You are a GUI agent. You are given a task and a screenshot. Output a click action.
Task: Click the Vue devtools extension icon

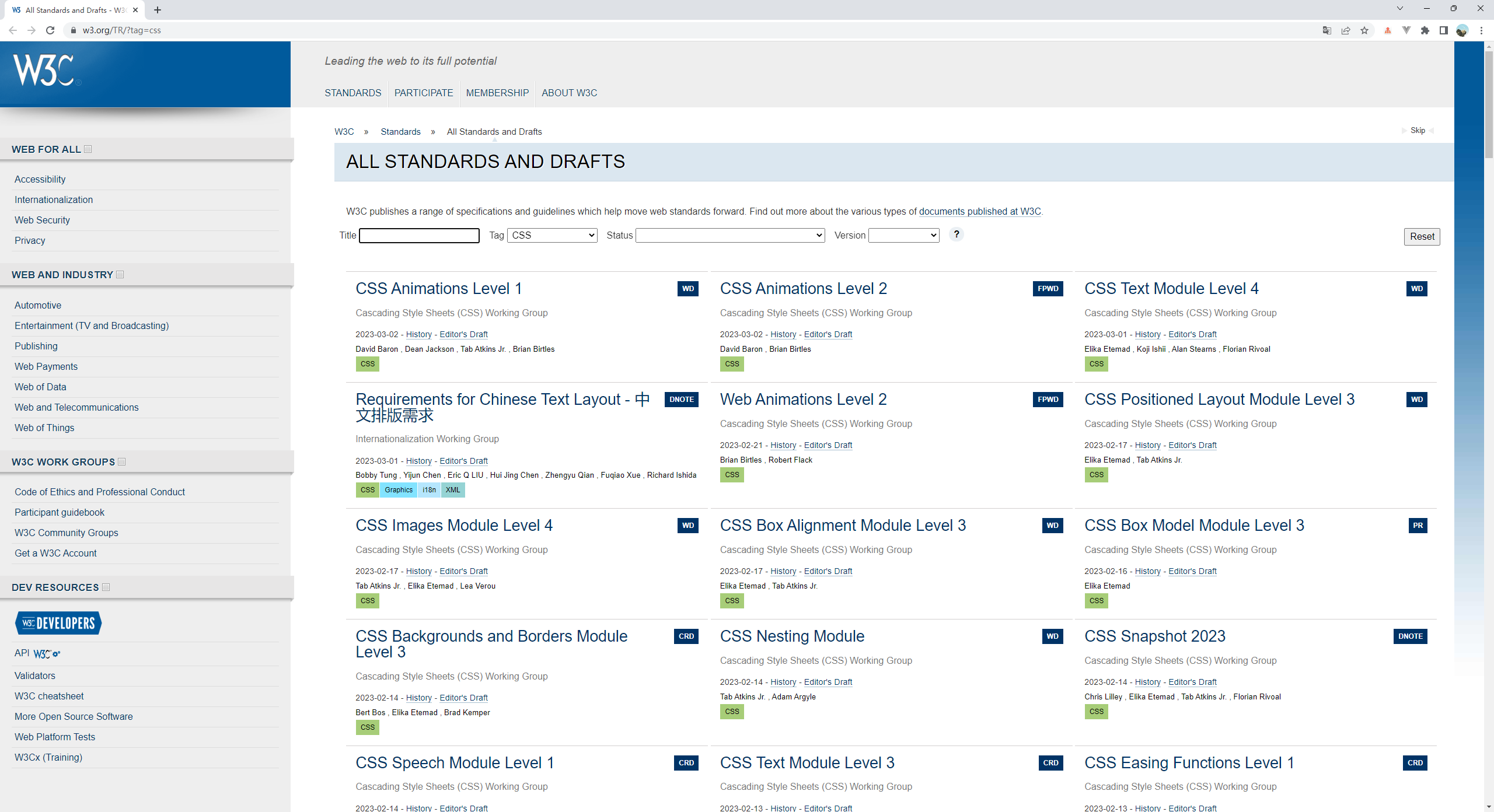click(1406, 30)
